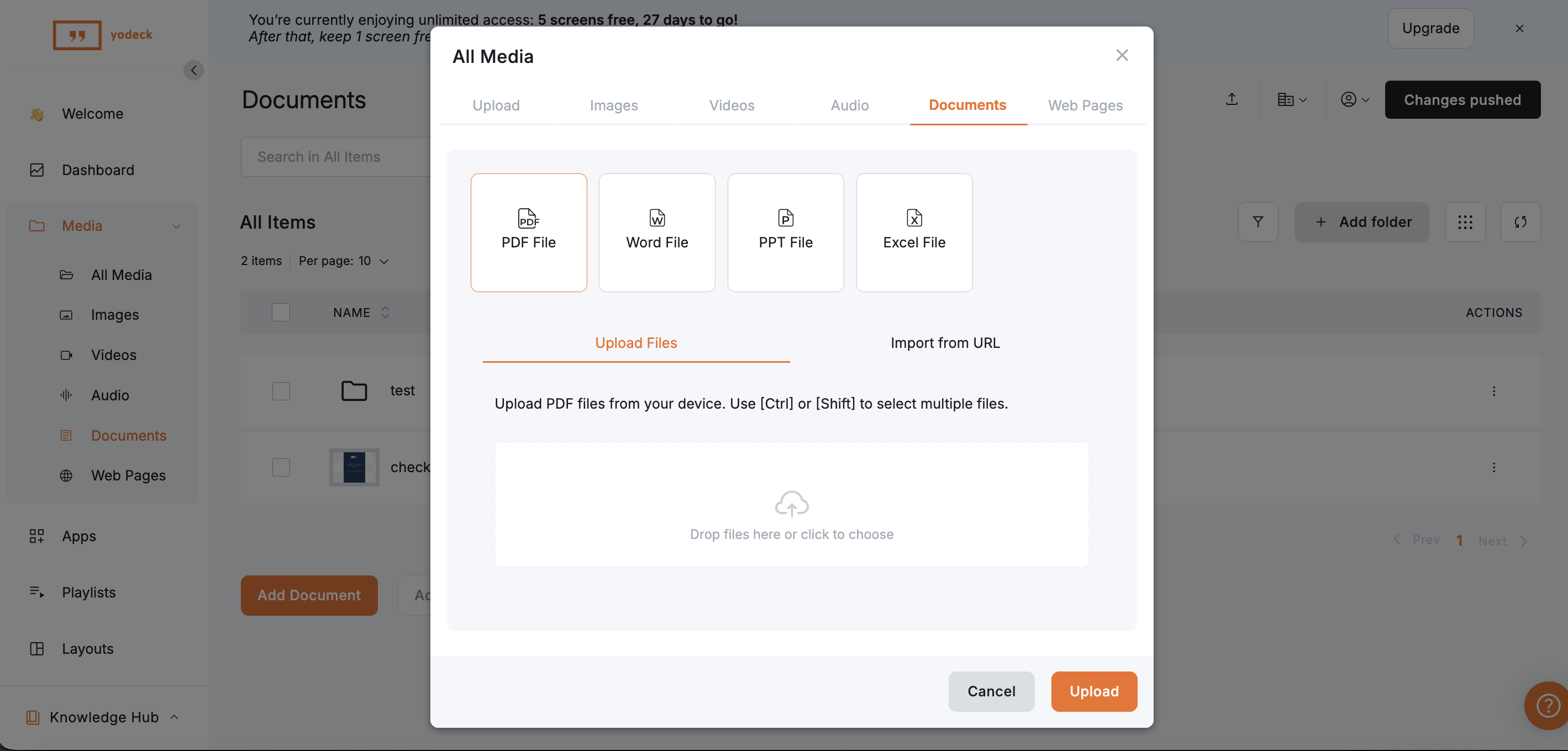Pick the PPT File type card

785,232
